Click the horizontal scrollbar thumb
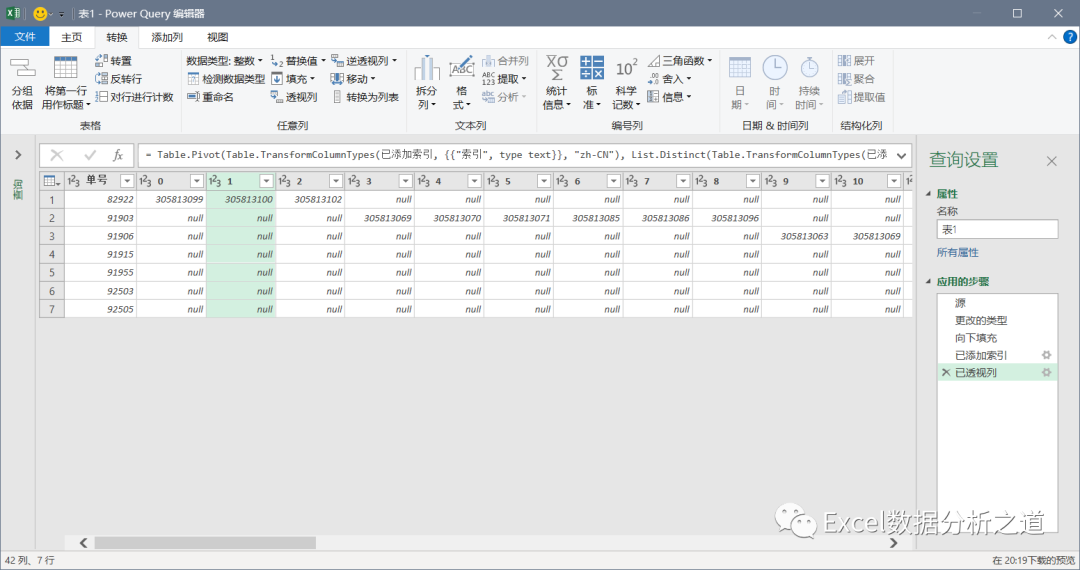Viewport: 1080px width, 570px height. point(205,543)
